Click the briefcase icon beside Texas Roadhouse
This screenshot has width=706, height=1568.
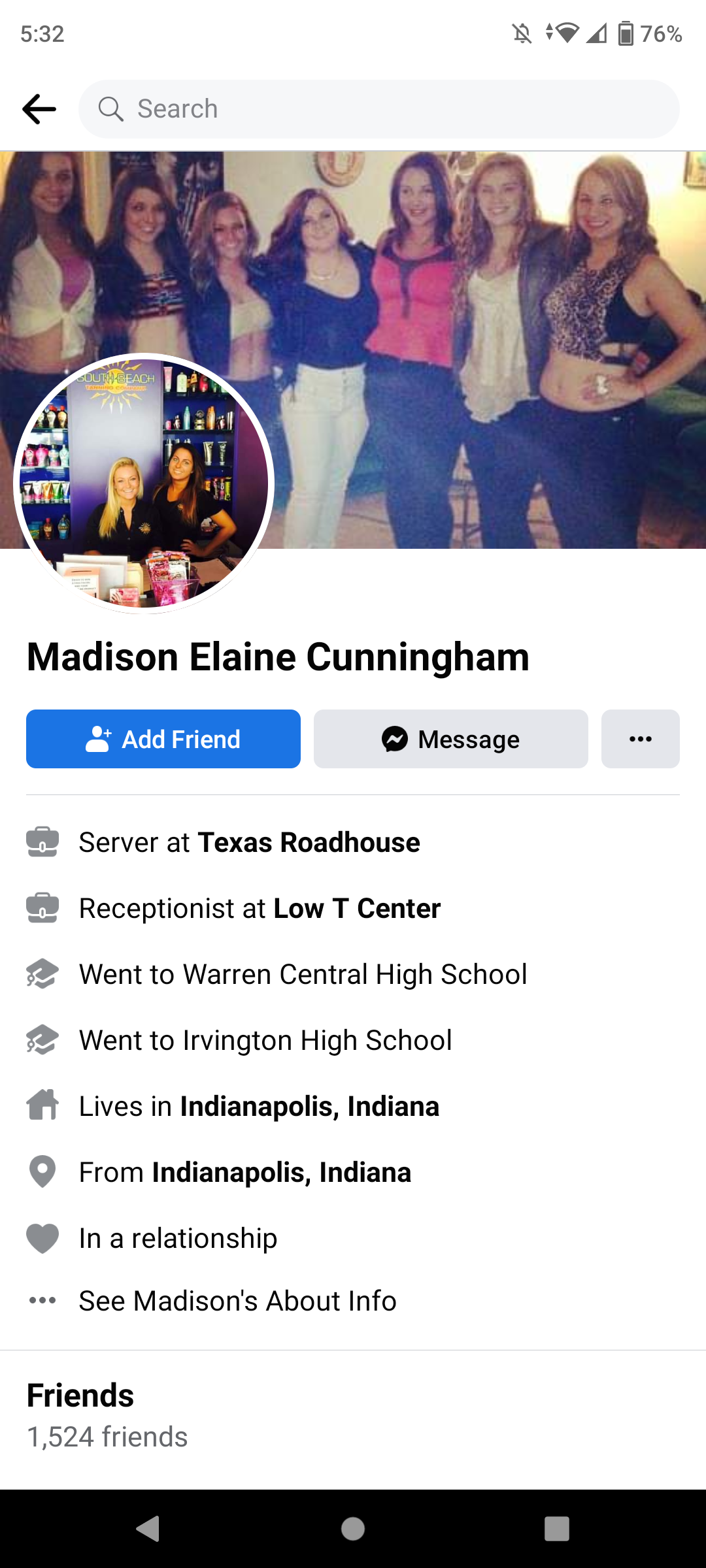42,842
